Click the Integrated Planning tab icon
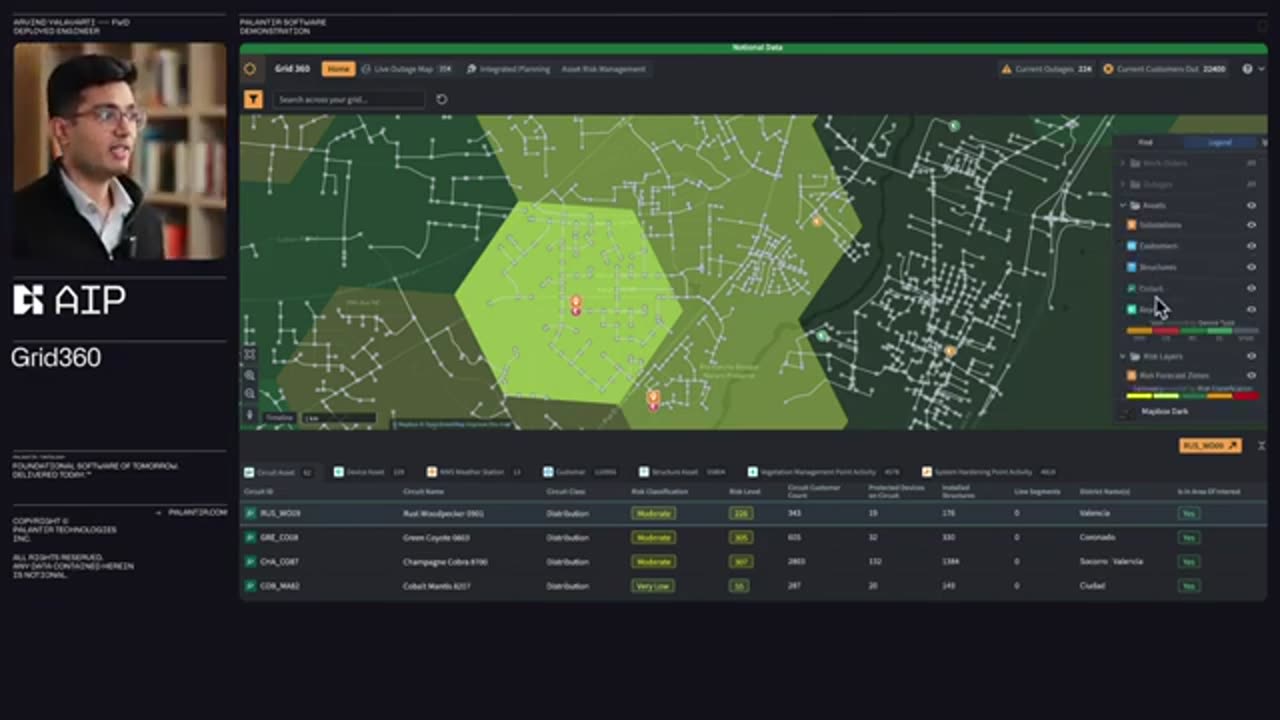Screen dimensions: 1280x720 tap(472, 69)
